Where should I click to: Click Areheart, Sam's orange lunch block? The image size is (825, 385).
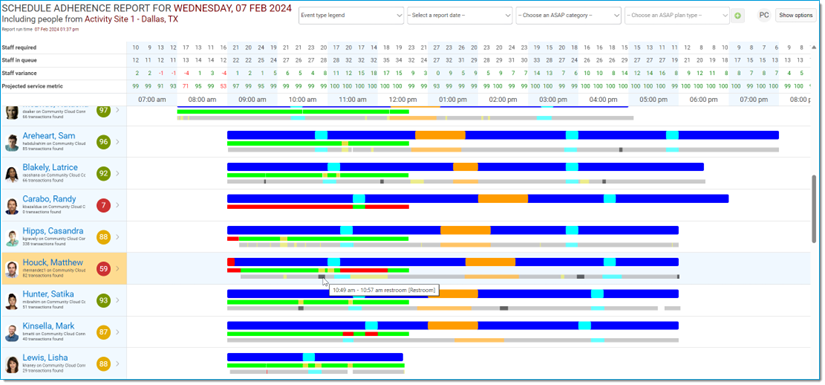pyautogui.click(x=440, y=135)
